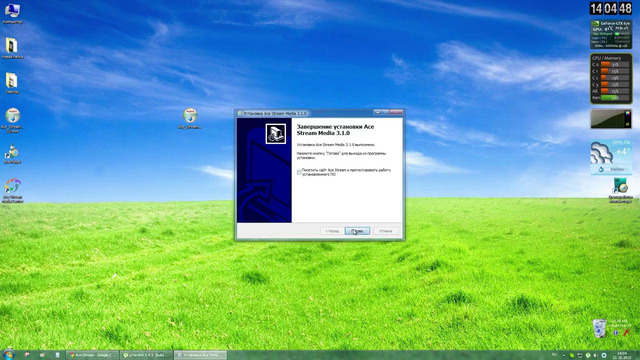This screenshot has width=640, height=360.
Task: Click the Отмена (Cancel) button in installer
Action: 386,231
